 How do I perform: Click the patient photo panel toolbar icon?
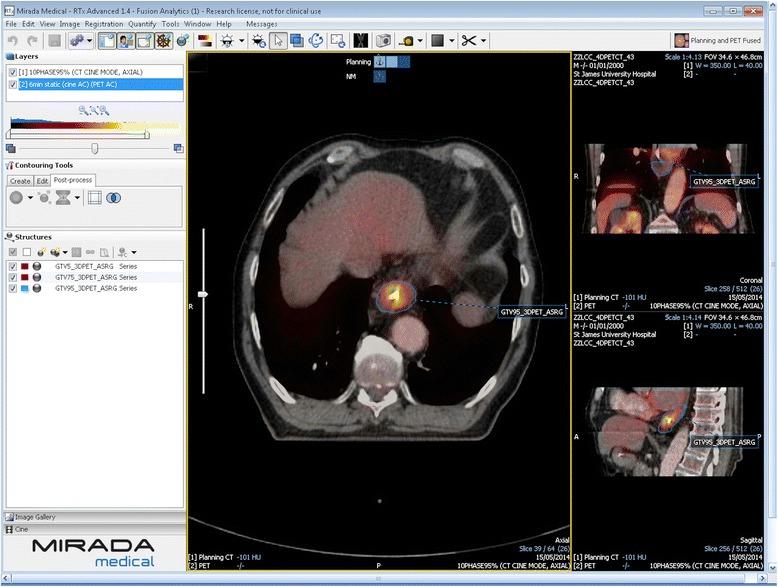pyautogui.click(x=126, y=41)
